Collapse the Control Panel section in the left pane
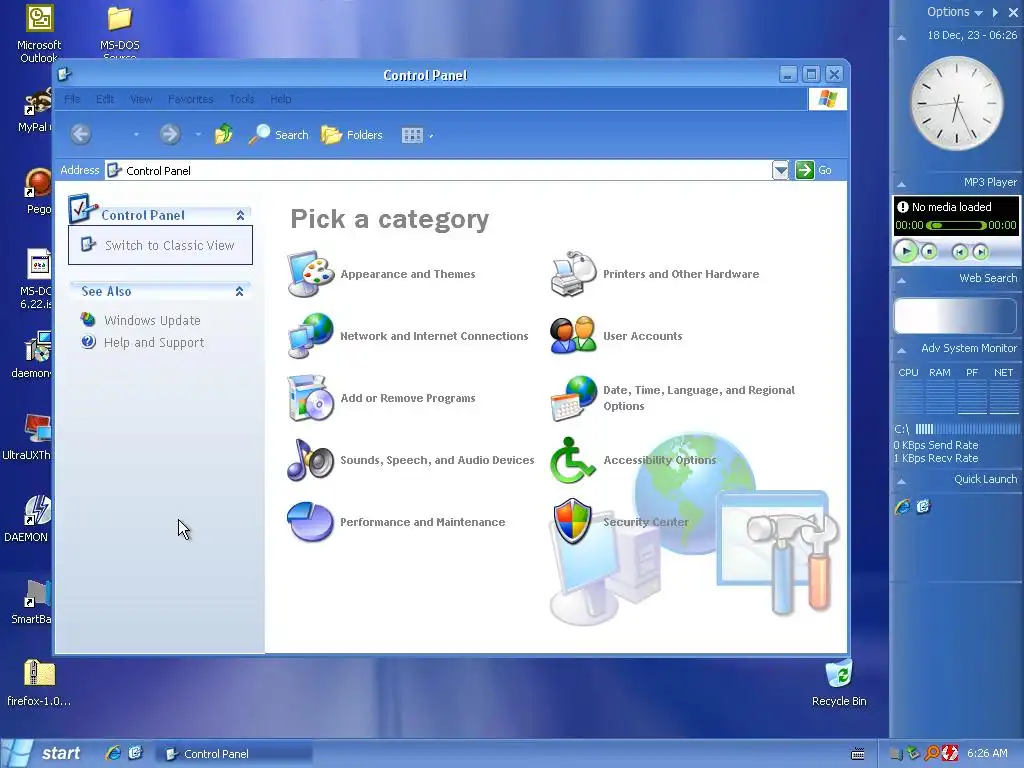 pos(240,216)
